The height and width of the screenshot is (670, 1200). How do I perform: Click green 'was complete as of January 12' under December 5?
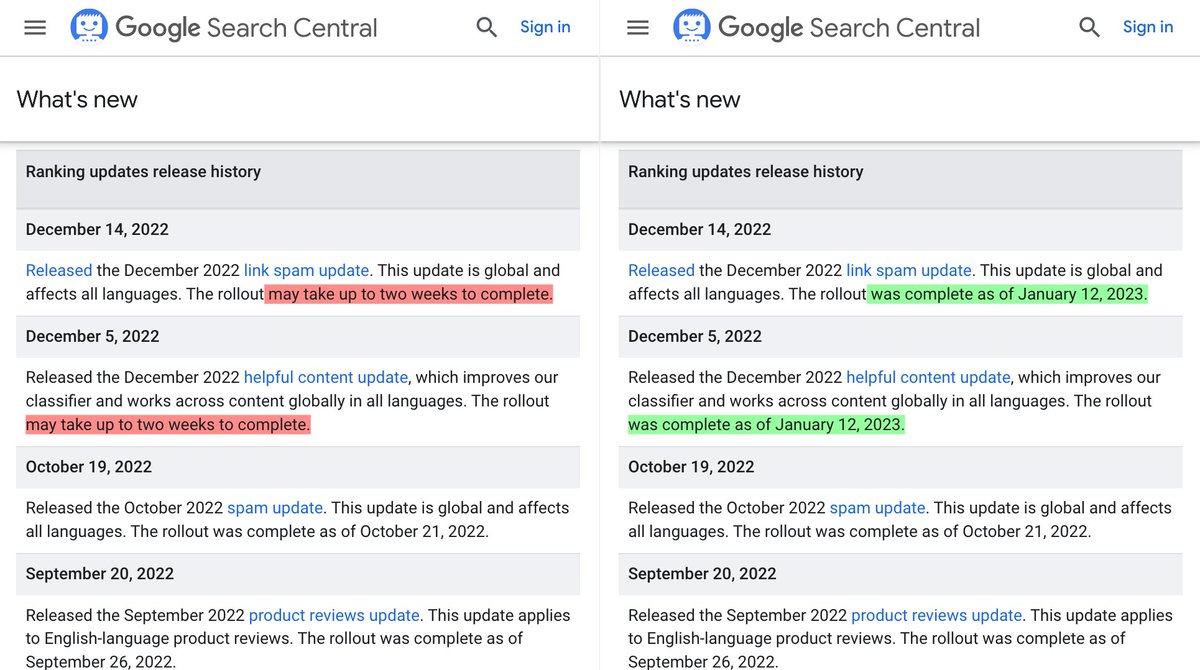pyautogui.click(x=767, y=425)
